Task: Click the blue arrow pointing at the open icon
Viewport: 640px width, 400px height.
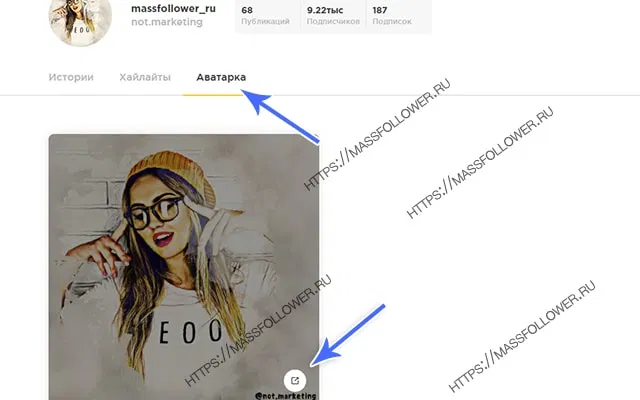Action: 347,335
